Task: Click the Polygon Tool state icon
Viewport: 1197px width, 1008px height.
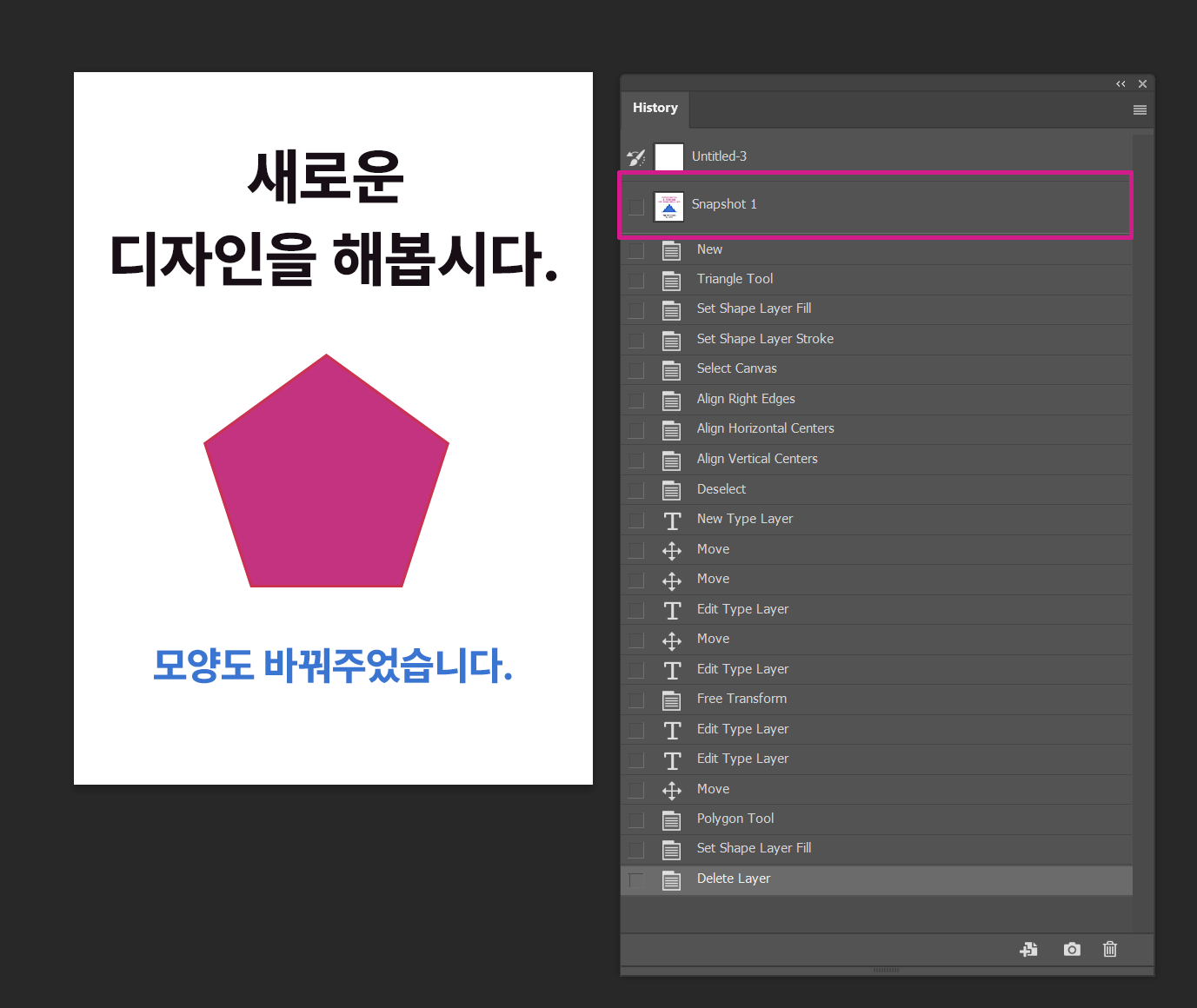Action: click(x=671, y=819)
